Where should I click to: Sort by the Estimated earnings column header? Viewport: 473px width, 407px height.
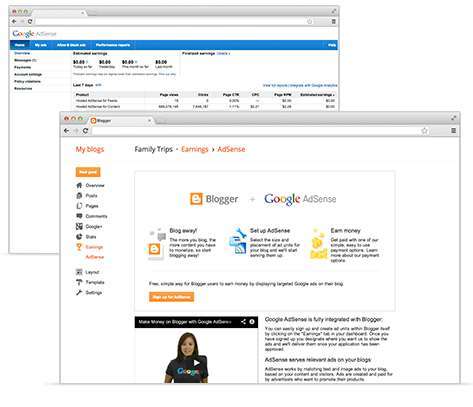pos(317,95)
